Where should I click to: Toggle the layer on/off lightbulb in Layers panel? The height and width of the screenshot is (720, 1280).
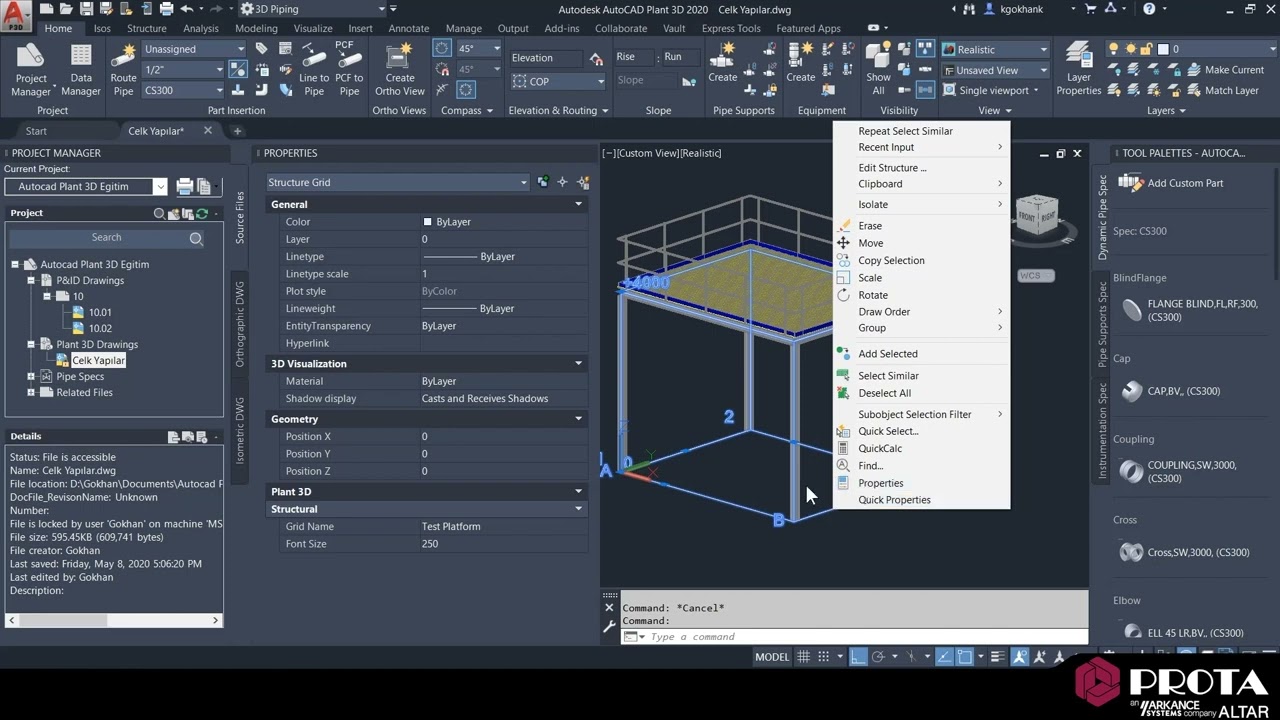coord(1114,49)
